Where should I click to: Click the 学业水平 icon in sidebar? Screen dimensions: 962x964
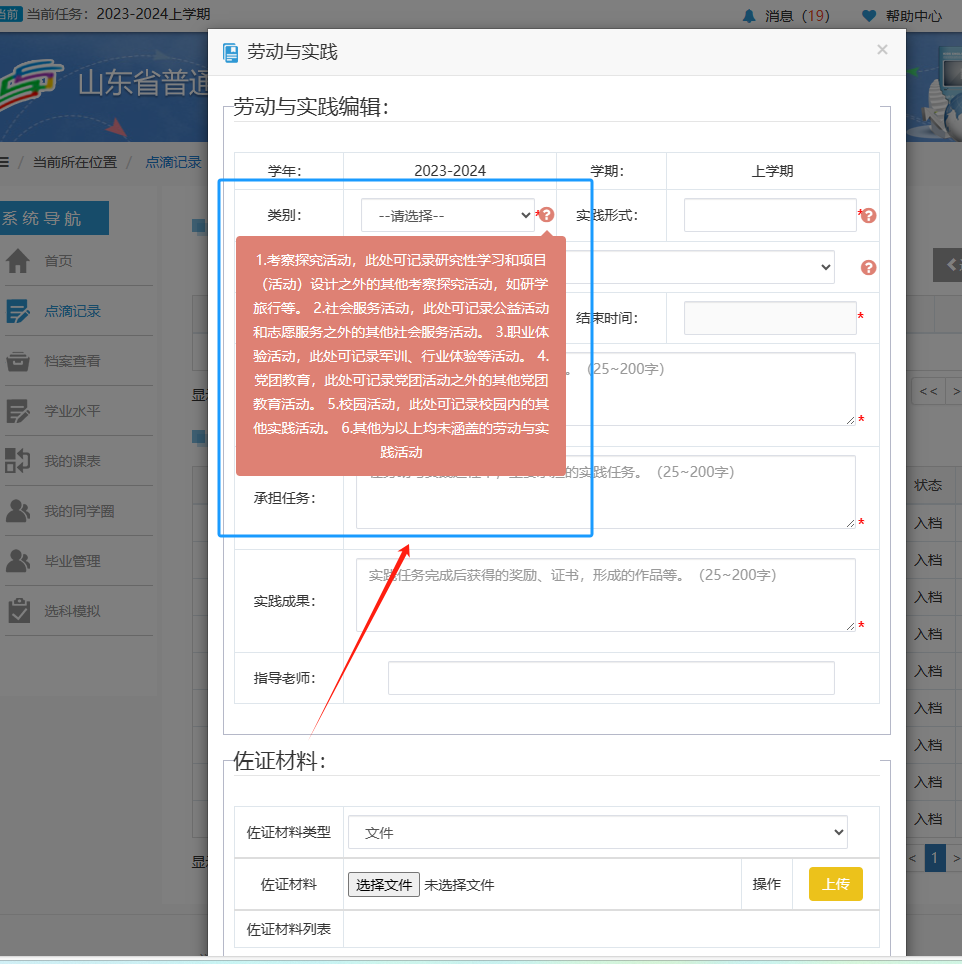[x=18, y=411]
